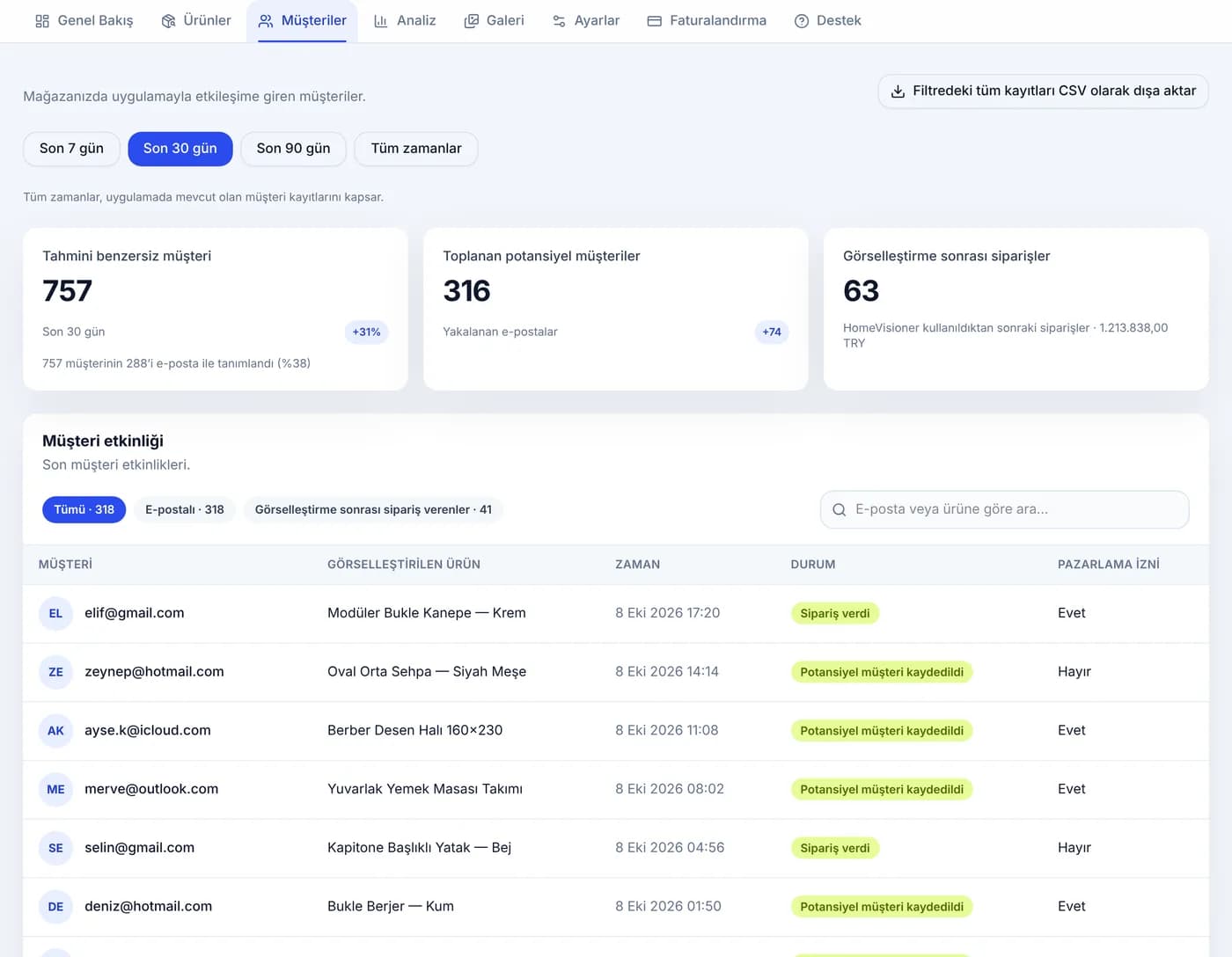
Task: Focus the e-mail or product search field
Action: [x=1004, y=509]
